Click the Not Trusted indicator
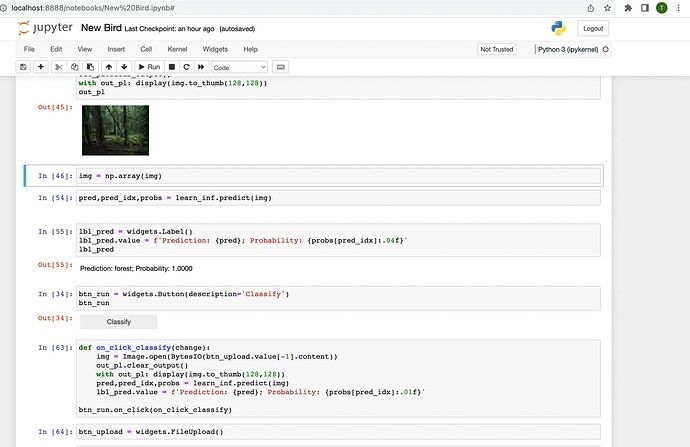 click(496, 48)
